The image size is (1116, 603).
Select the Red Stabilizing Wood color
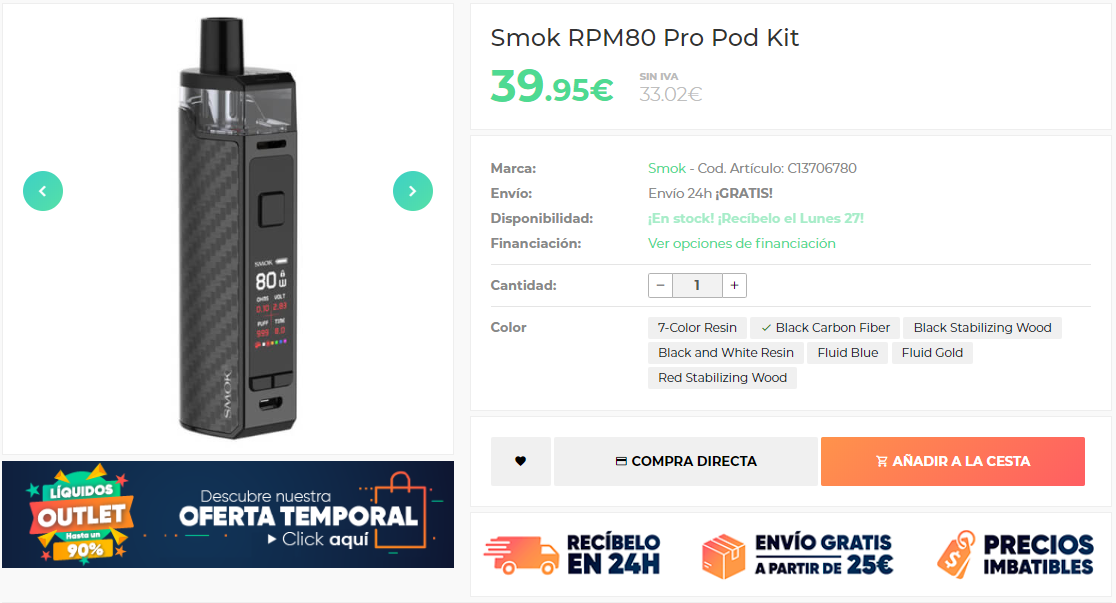(x=722, y=377)
